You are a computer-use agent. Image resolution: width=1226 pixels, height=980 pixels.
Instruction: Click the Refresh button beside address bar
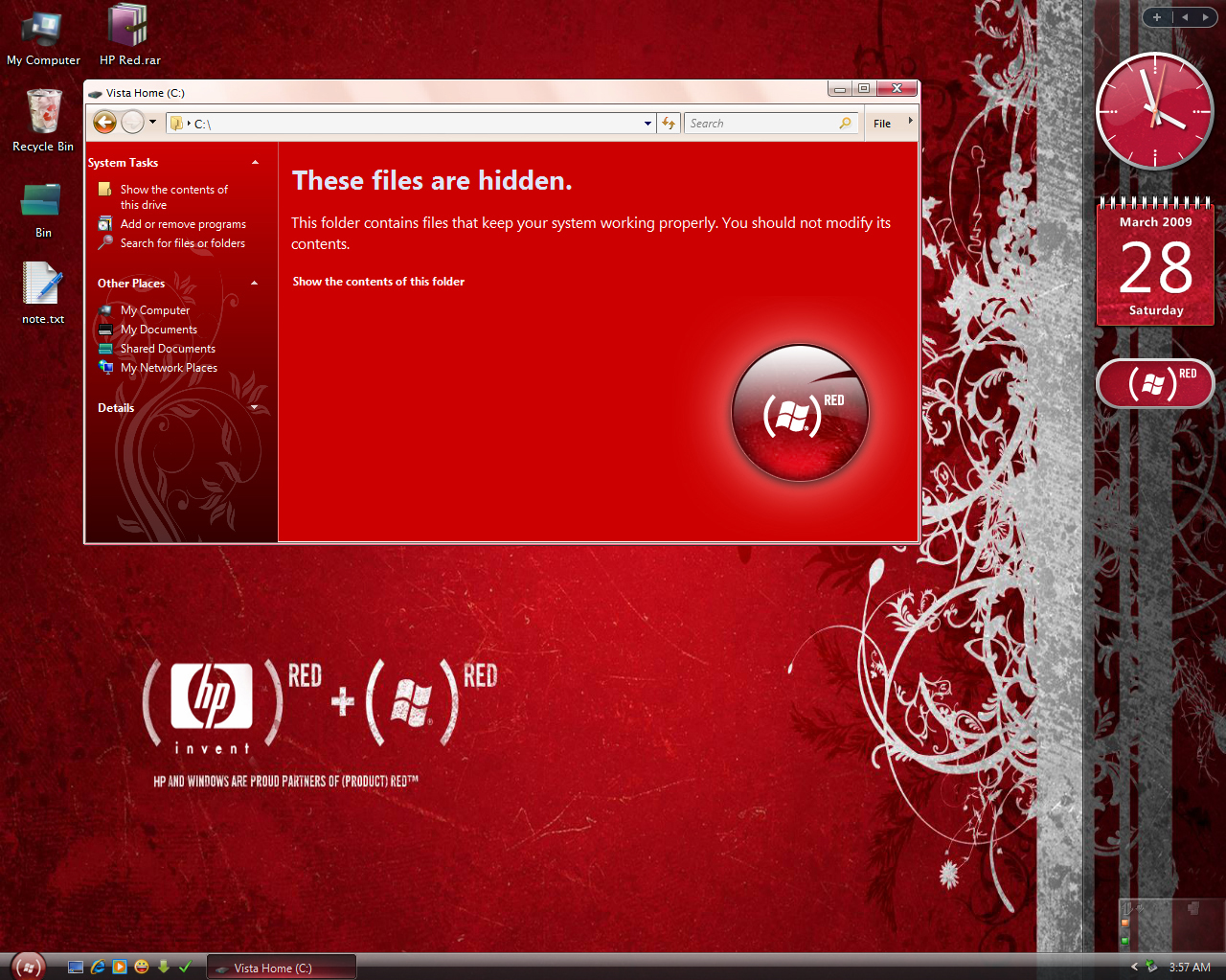coord(669,124)
